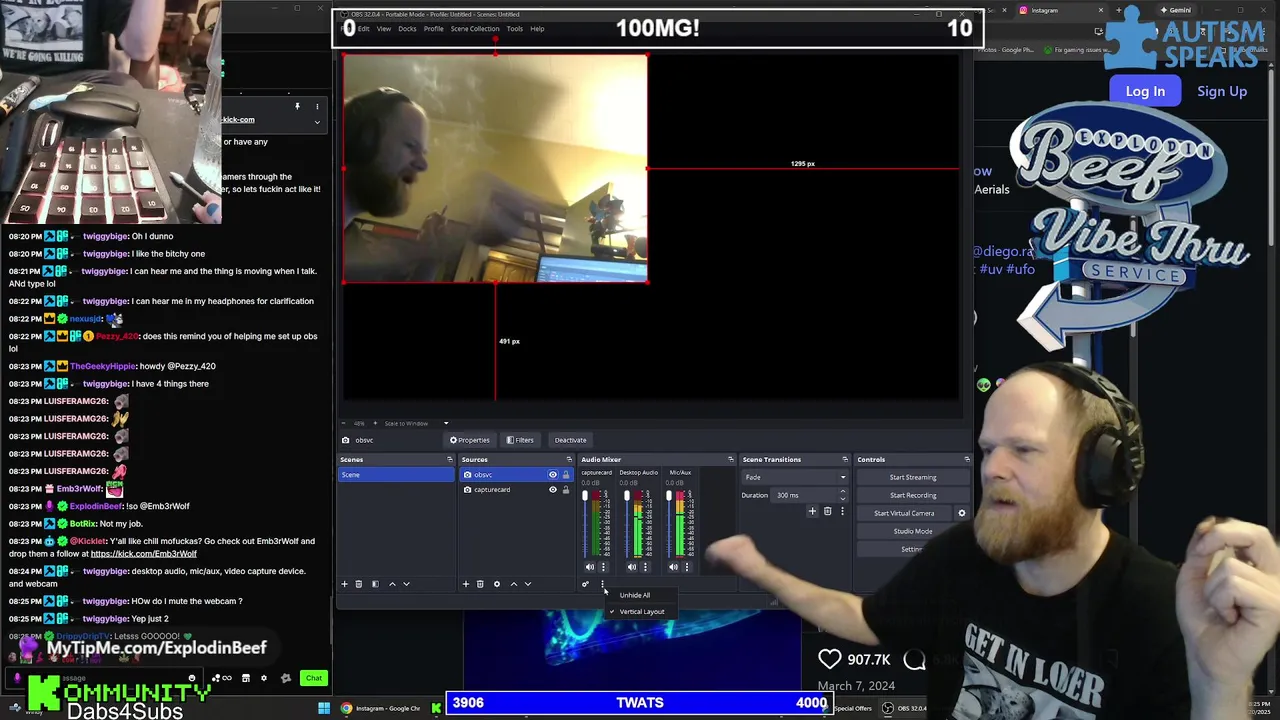Open Docks menu in OBS

pos(407,29)
